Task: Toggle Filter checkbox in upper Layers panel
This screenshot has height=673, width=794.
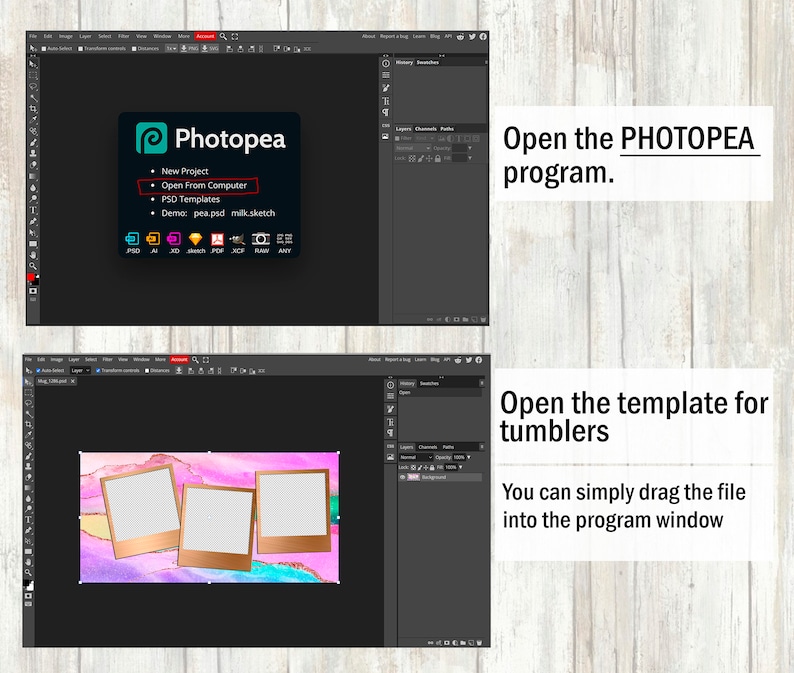Action: pos(398,138)
